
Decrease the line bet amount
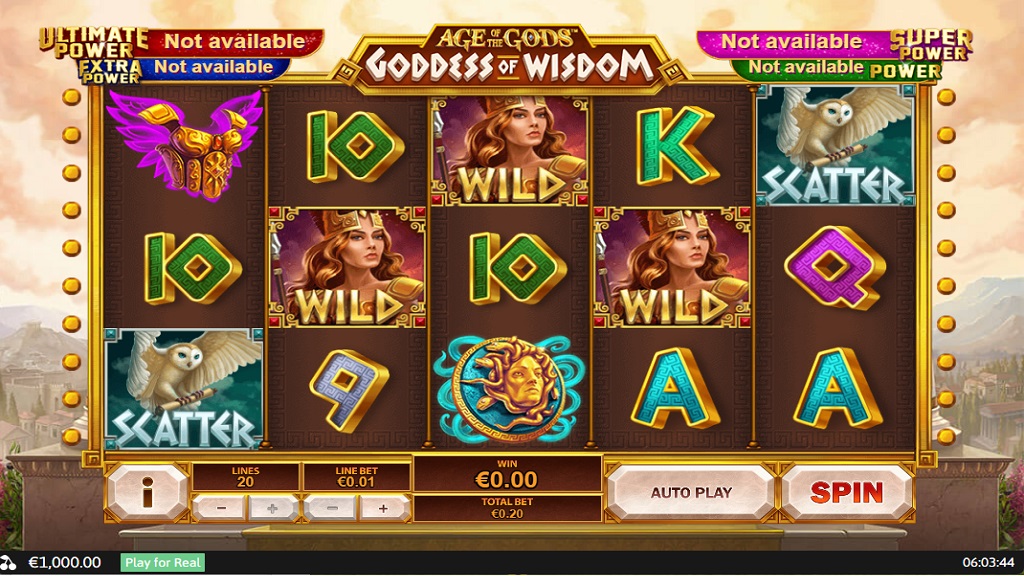click(332, 508)
